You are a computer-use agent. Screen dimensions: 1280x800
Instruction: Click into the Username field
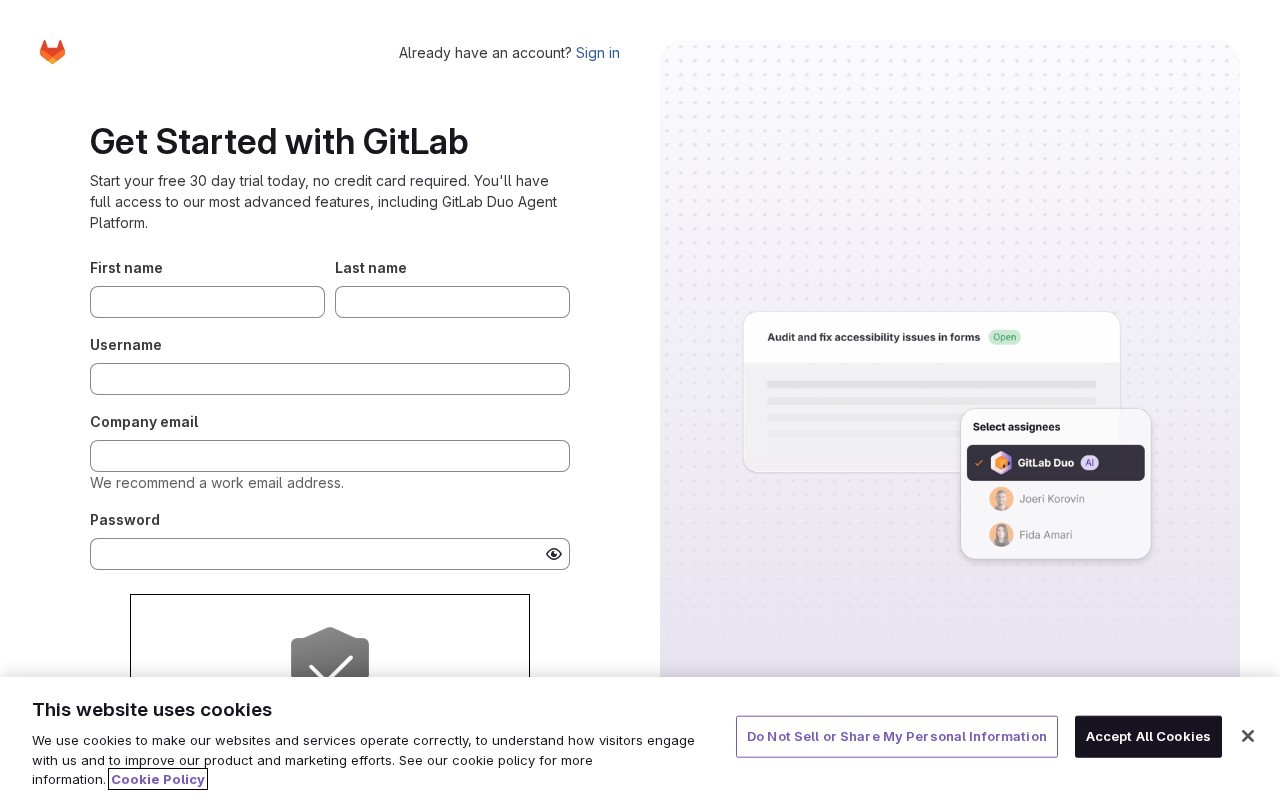coord(330,379)
